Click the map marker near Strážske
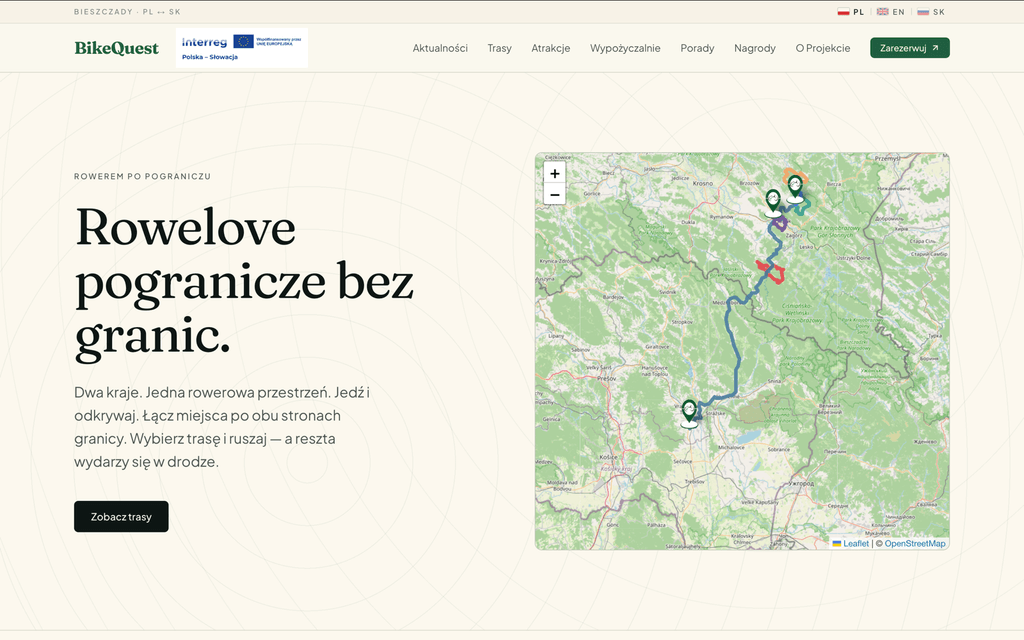This screenshot has height=640, width=1024. [689, 413]
